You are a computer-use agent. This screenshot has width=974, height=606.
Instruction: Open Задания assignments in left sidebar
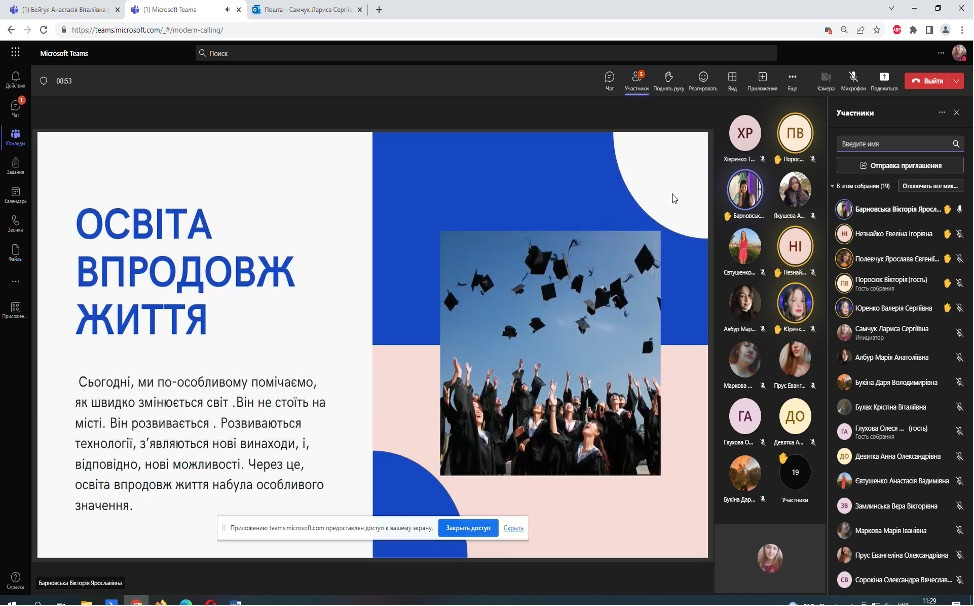point(16,166)
